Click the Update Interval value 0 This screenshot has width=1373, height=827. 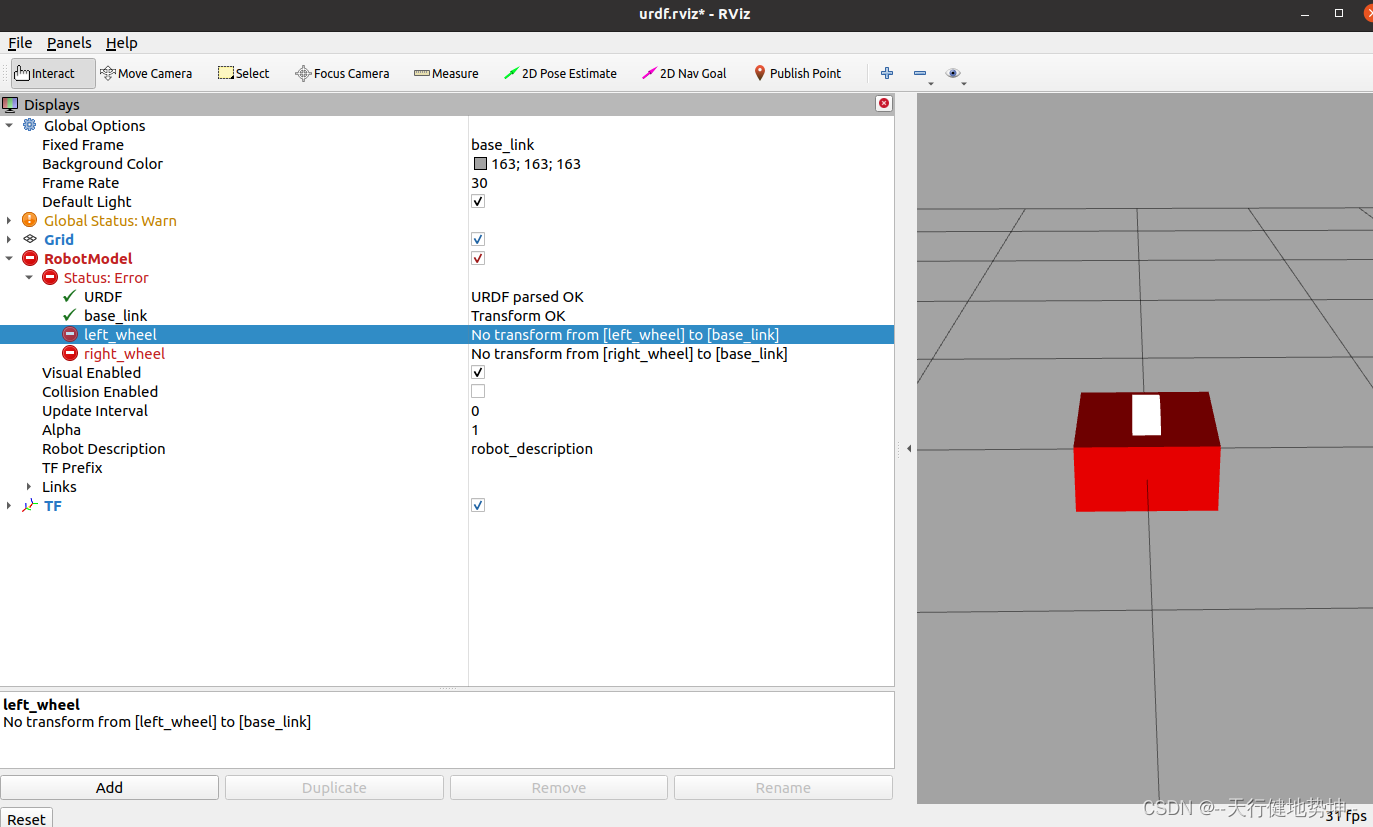475,411
